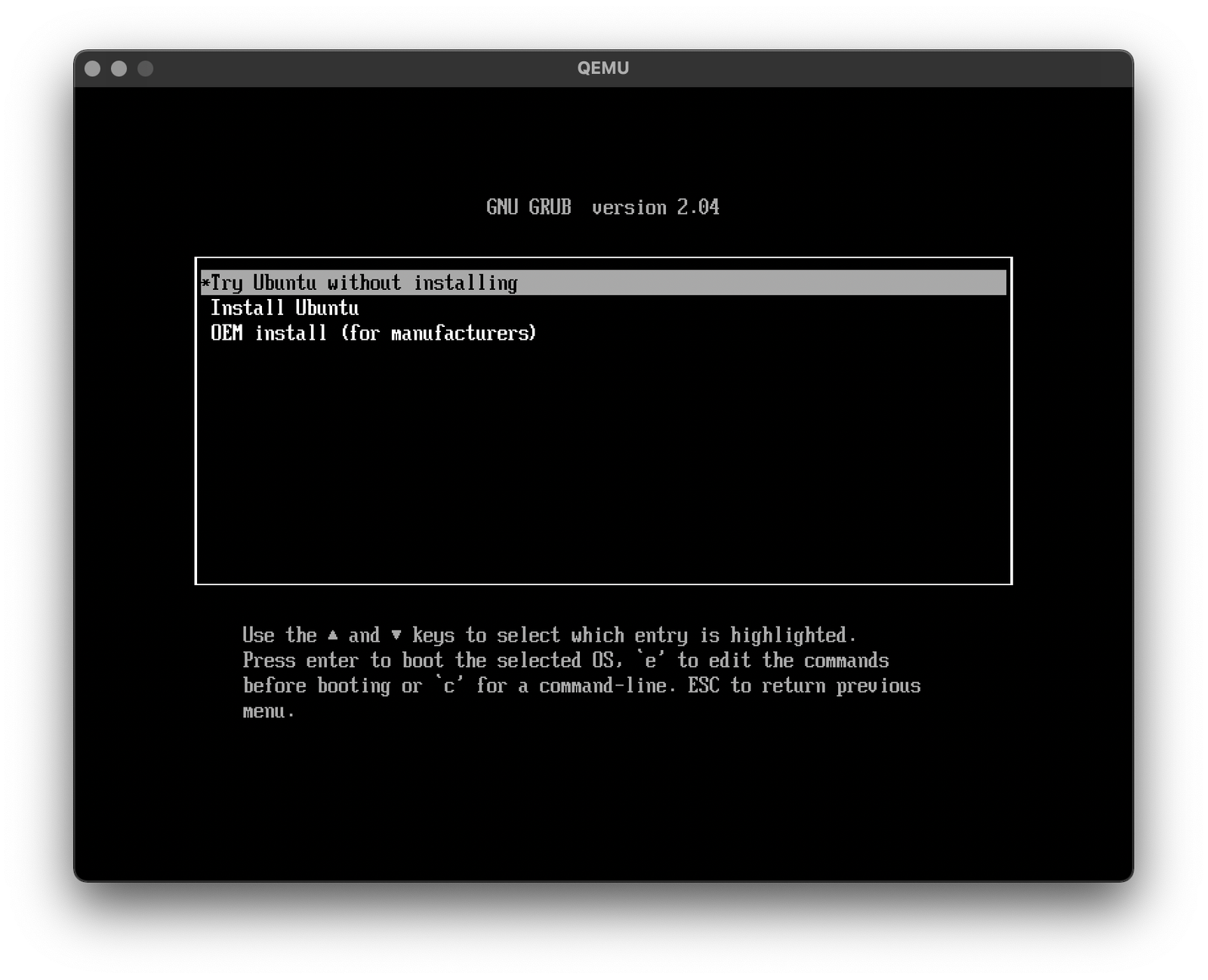
Task: Click the up arrow glyph in help text
Action: coord(332,635)
